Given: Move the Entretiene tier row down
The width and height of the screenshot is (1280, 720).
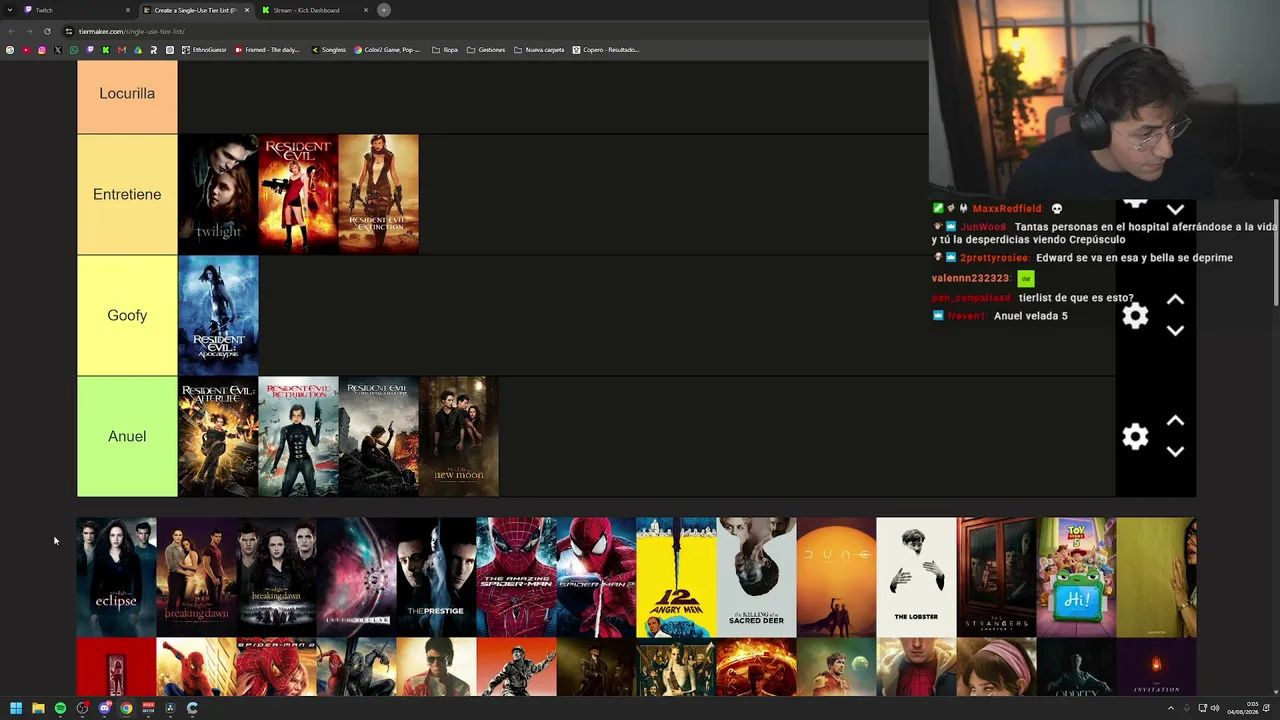Looking at the screenshot, I should (1175, 210).
